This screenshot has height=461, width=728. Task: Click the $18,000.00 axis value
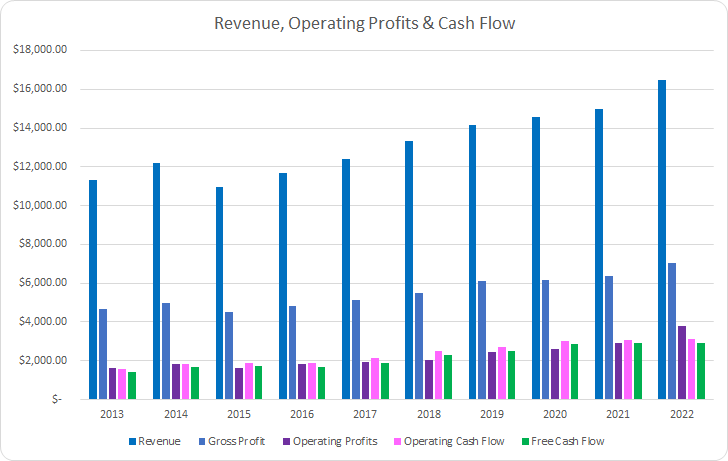[x=40, y=50]
